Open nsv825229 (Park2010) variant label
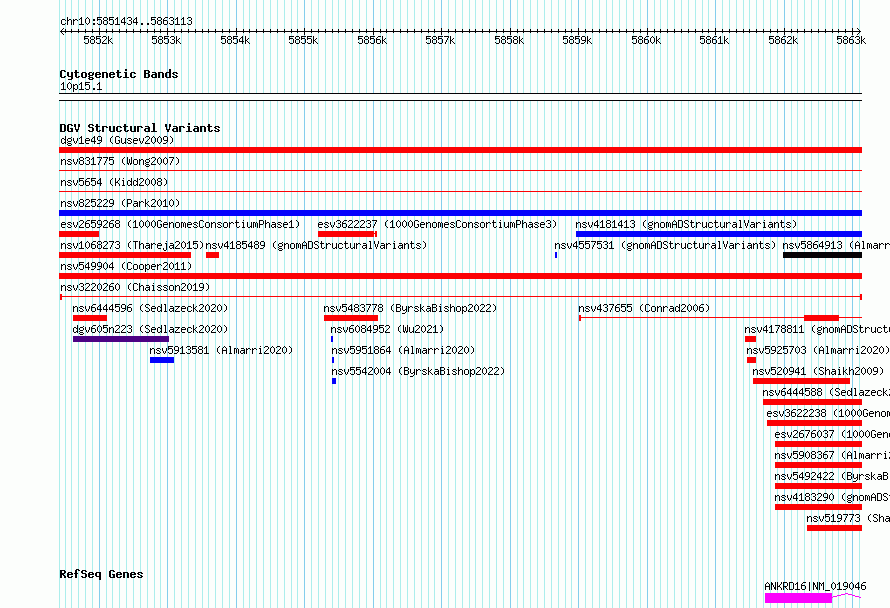 (x=120, y=203)
